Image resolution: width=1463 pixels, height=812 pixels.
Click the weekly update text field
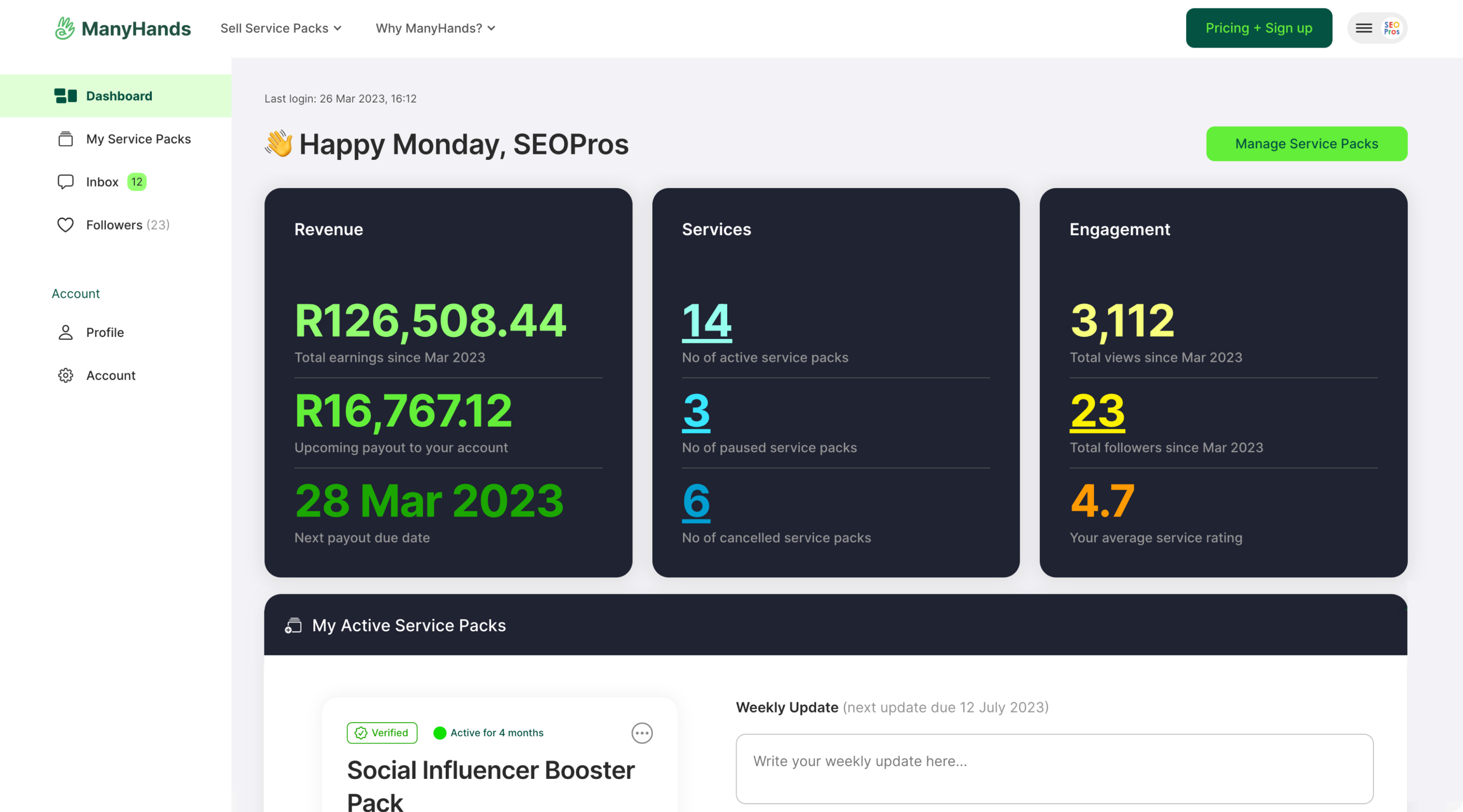pyautogui.click(x=1054, y=768)
